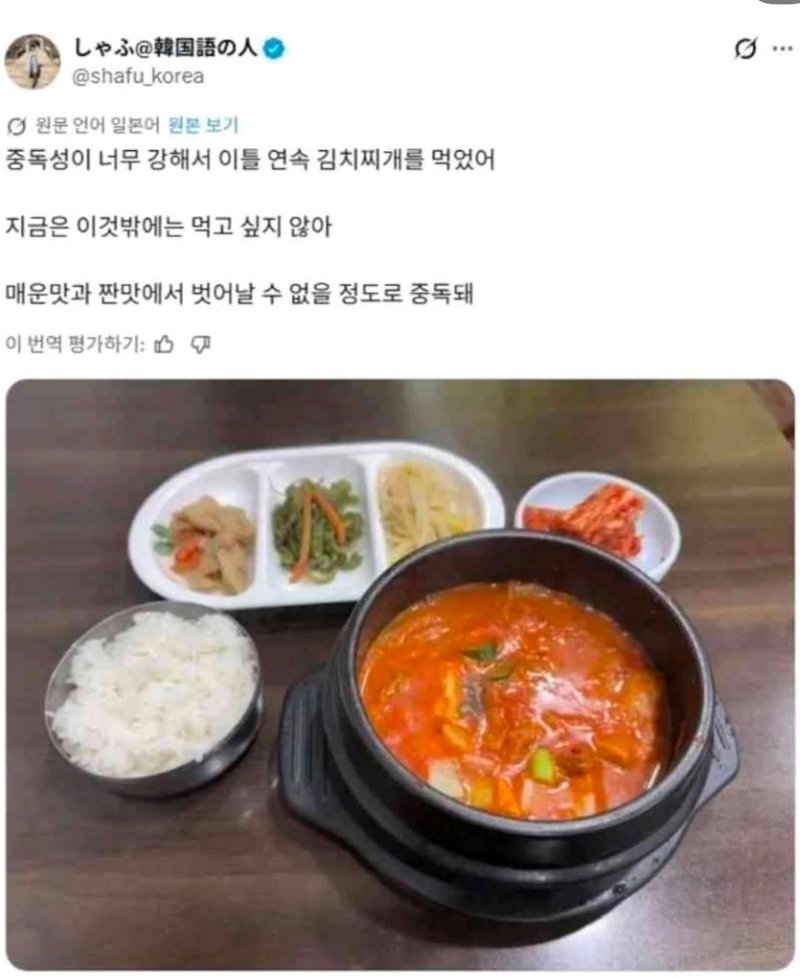Click the blue verified badge

(273, 48)
